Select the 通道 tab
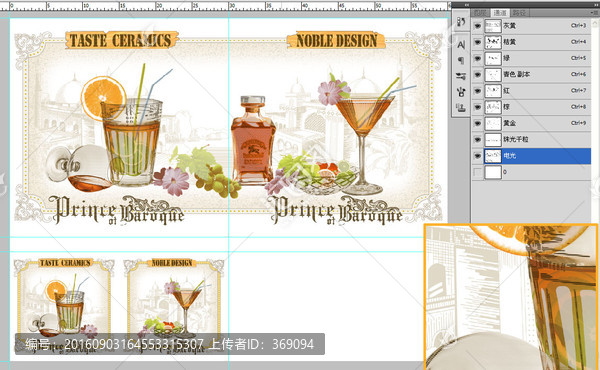Viewport: 600px width, 370px height. tap(499, 13)
